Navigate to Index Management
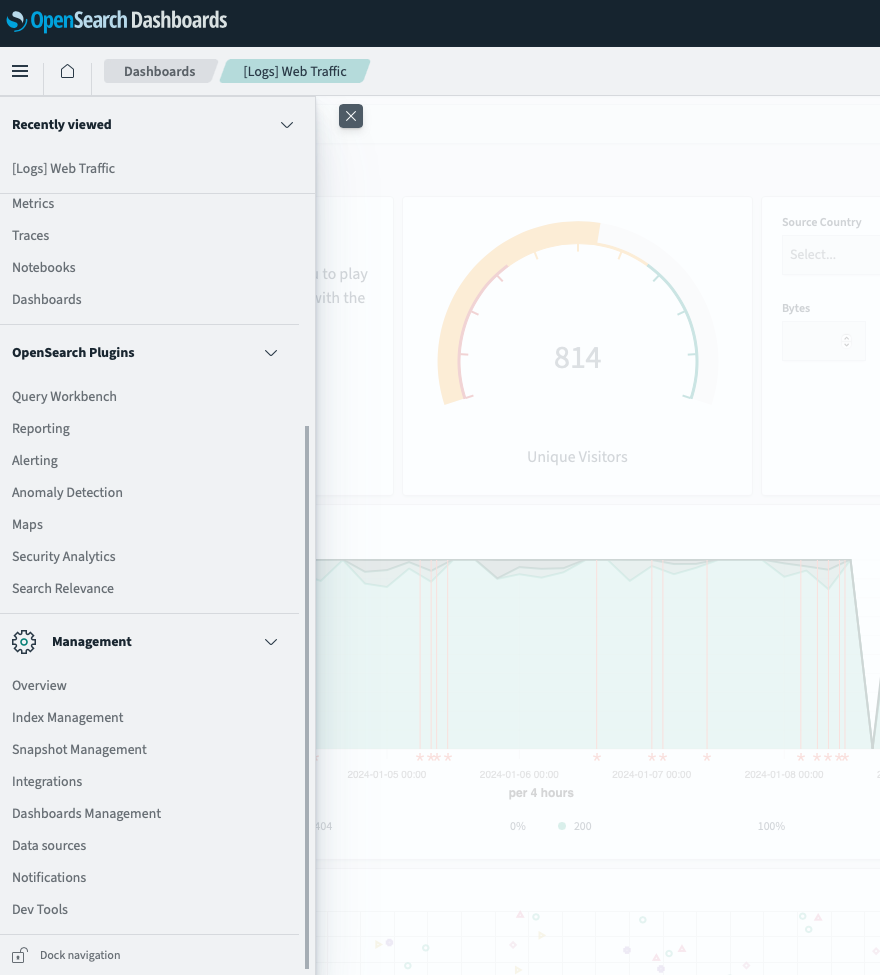 (x=68, y=718)
